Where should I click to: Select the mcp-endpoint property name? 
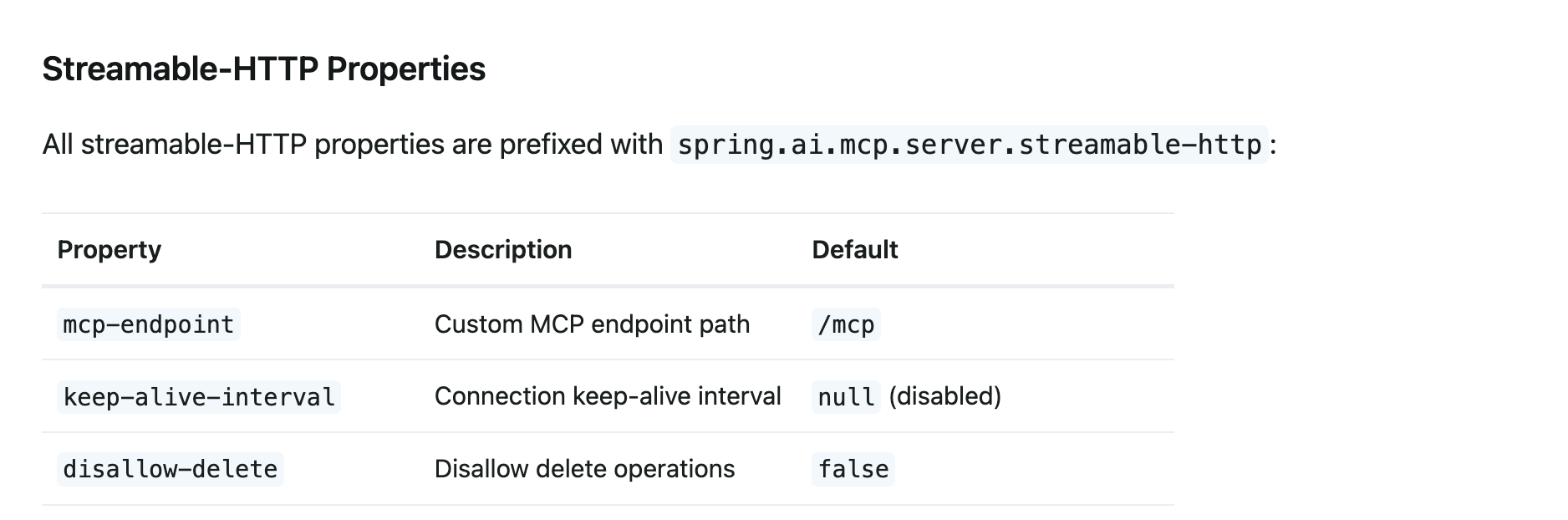pyautogui.click(x=149, y=324)
